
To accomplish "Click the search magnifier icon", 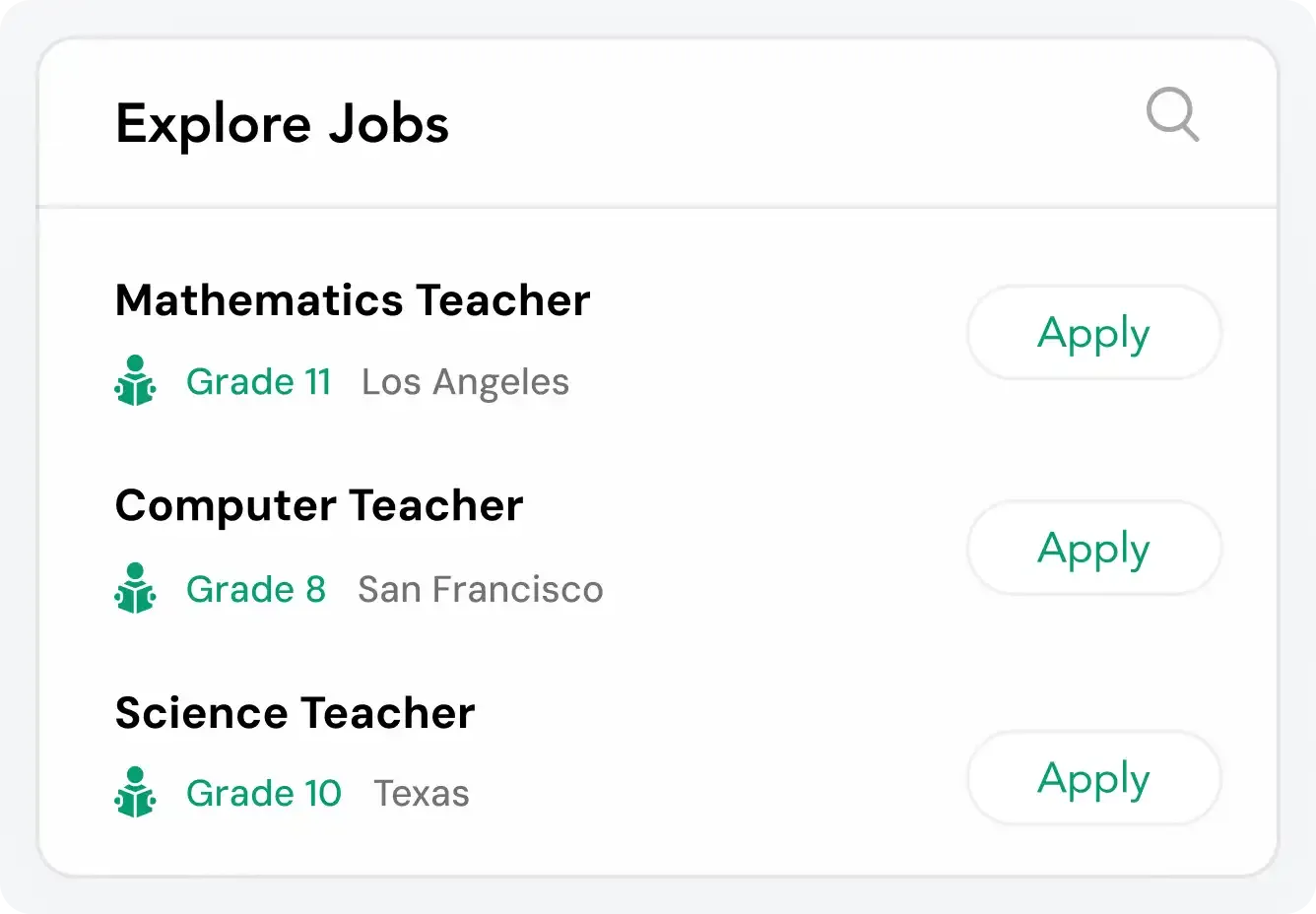I will (x=1171, y=114).
